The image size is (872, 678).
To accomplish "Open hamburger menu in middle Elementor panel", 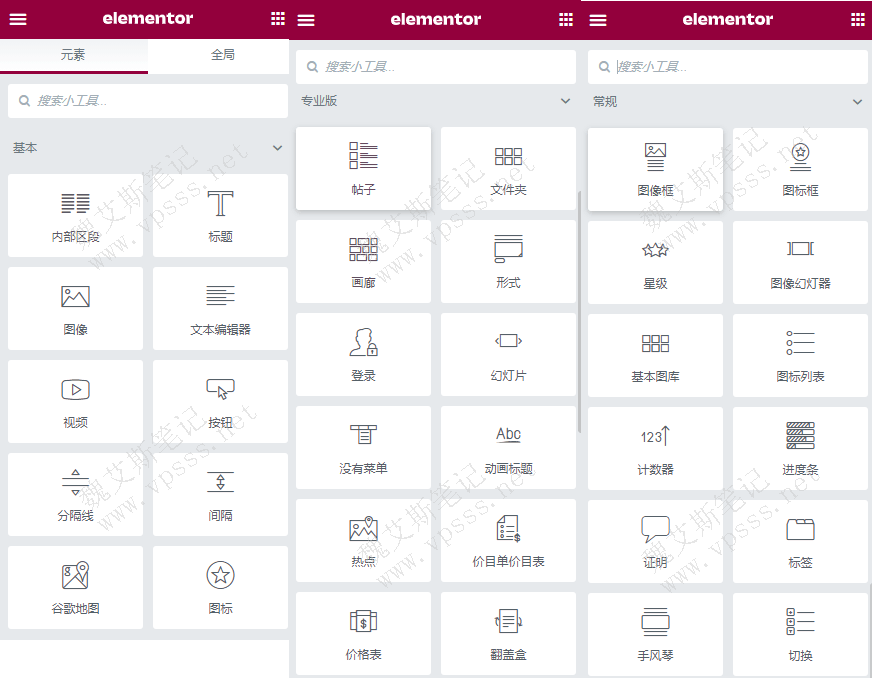I will coord(306,21).
